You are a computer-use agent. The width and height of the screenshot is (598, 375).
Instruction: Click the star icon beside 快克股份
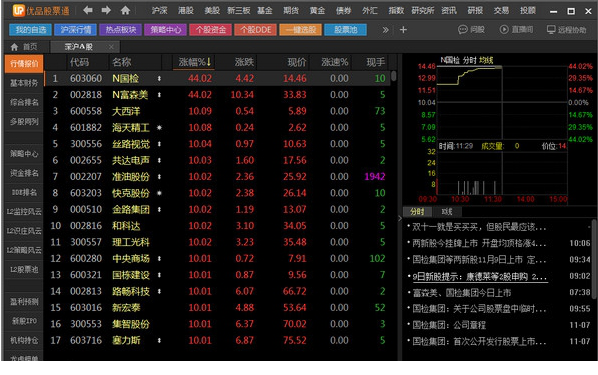click(159, 193)
